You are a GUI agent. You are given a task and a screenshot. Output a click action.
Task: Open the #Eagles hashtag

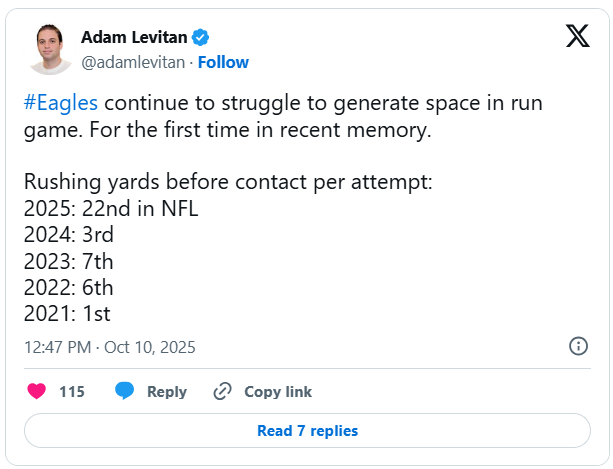coord(60,105)
